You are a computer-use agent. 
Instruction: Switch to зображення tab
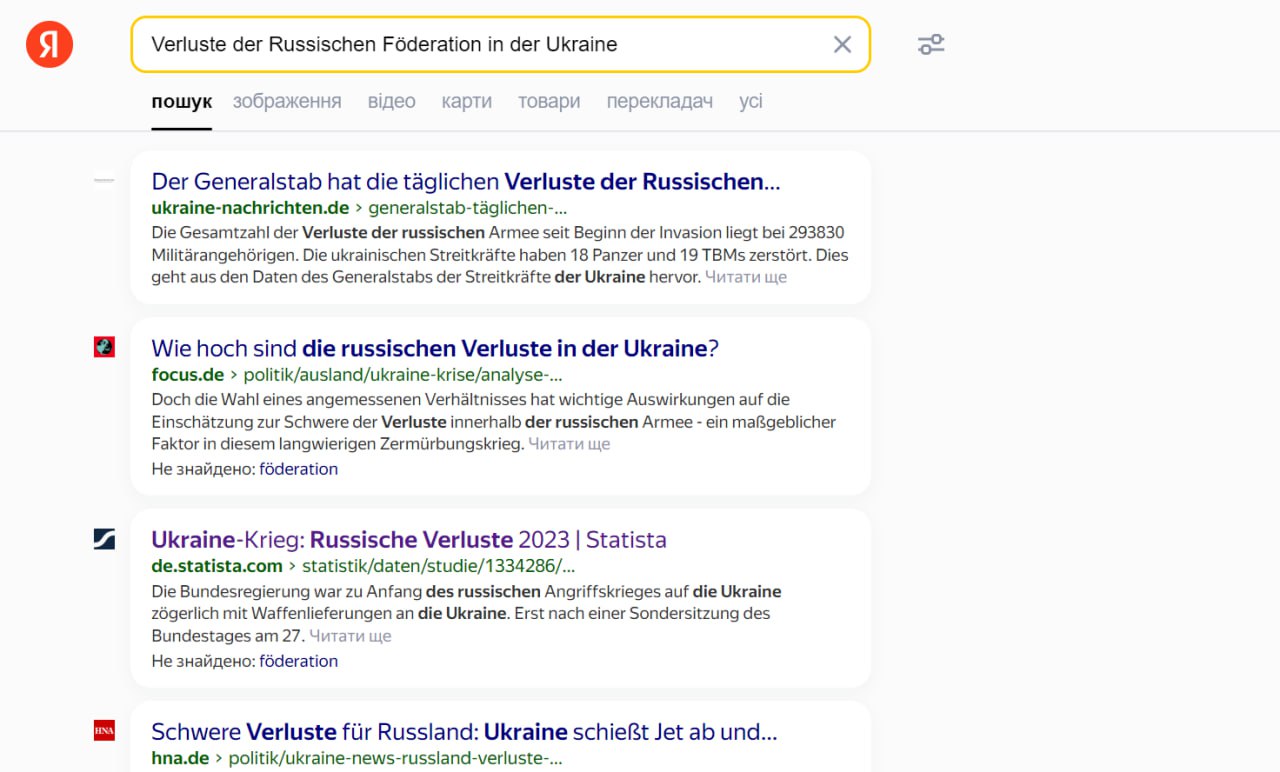click(287, 101)
